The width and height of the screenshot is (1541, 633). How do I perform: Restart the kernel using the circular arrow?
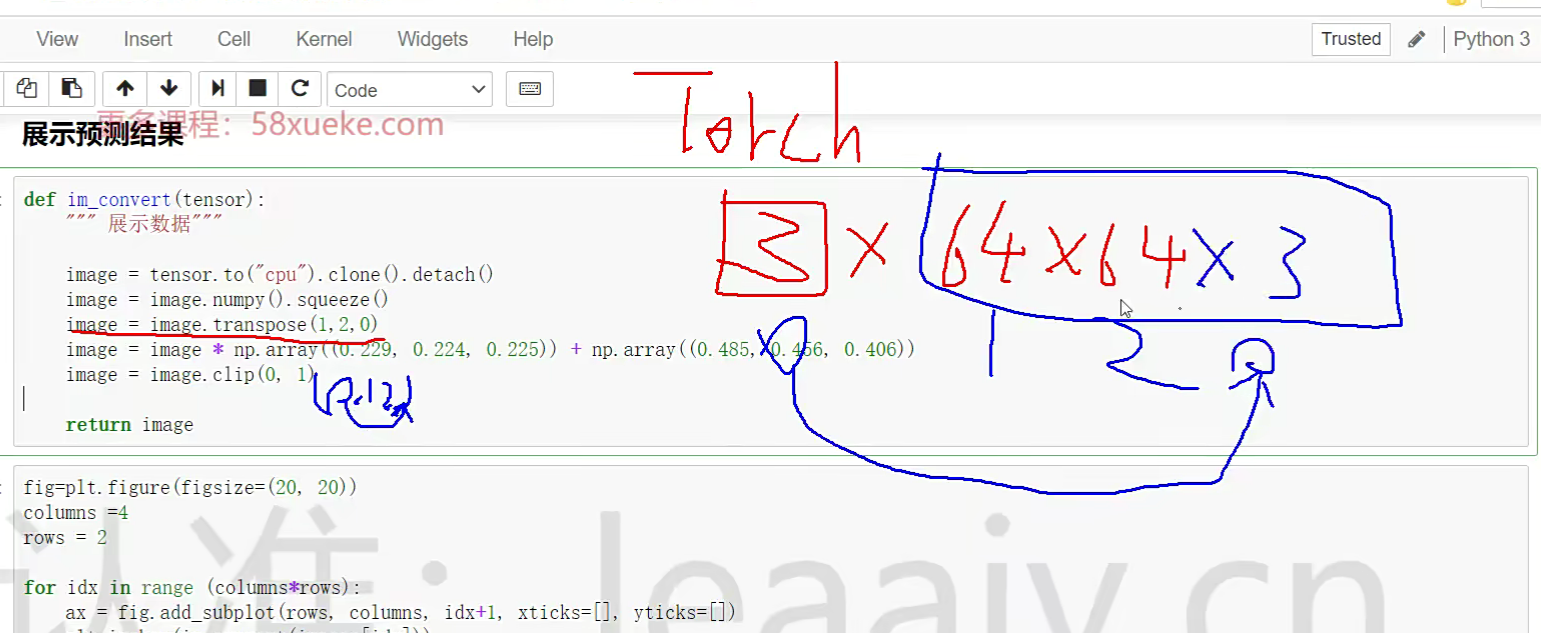pos(299,89)
